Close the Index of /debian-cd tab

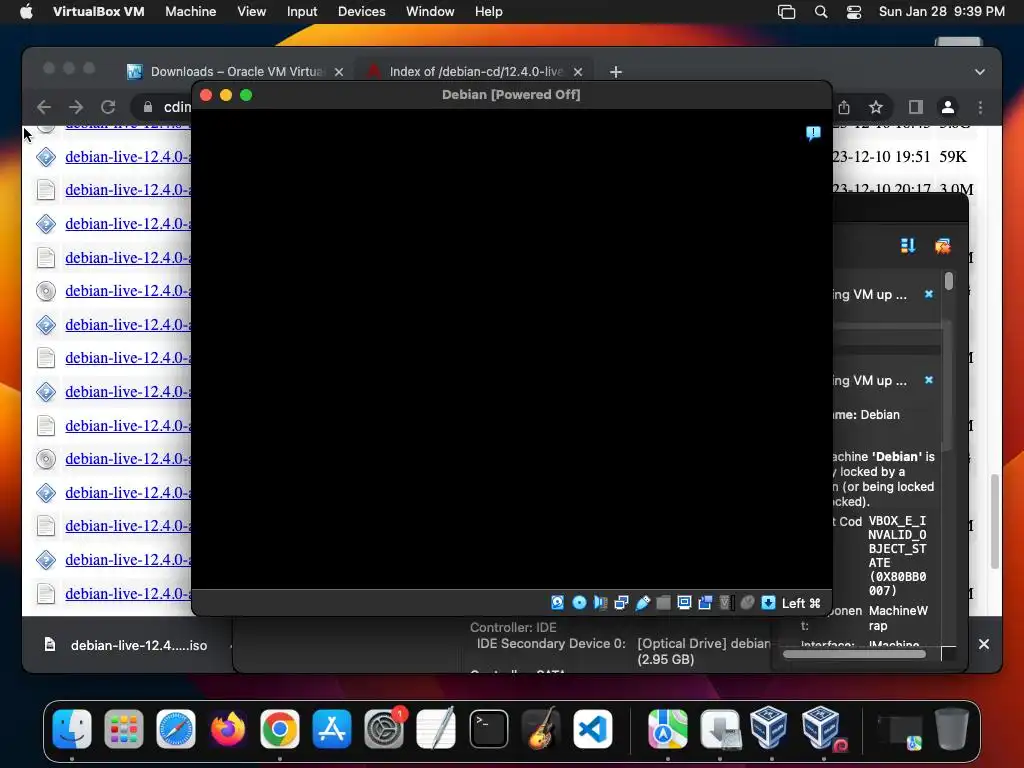pyautogui.click(x=578, y=72)
